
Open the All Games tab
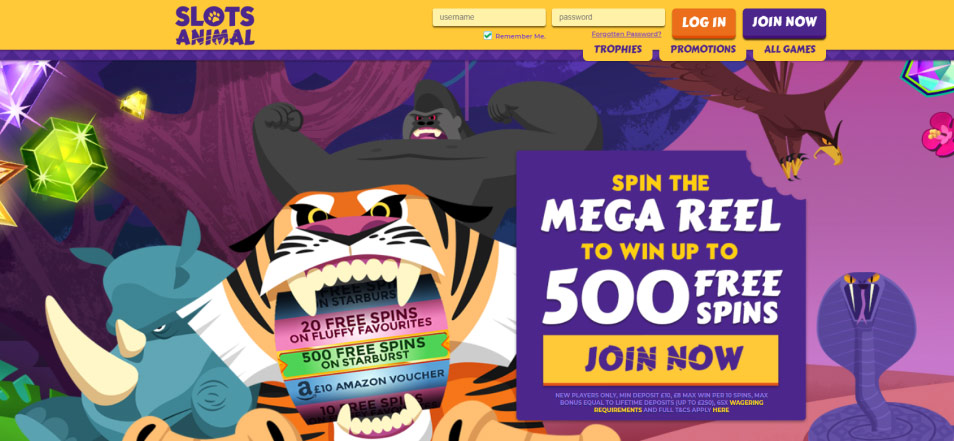790,49
